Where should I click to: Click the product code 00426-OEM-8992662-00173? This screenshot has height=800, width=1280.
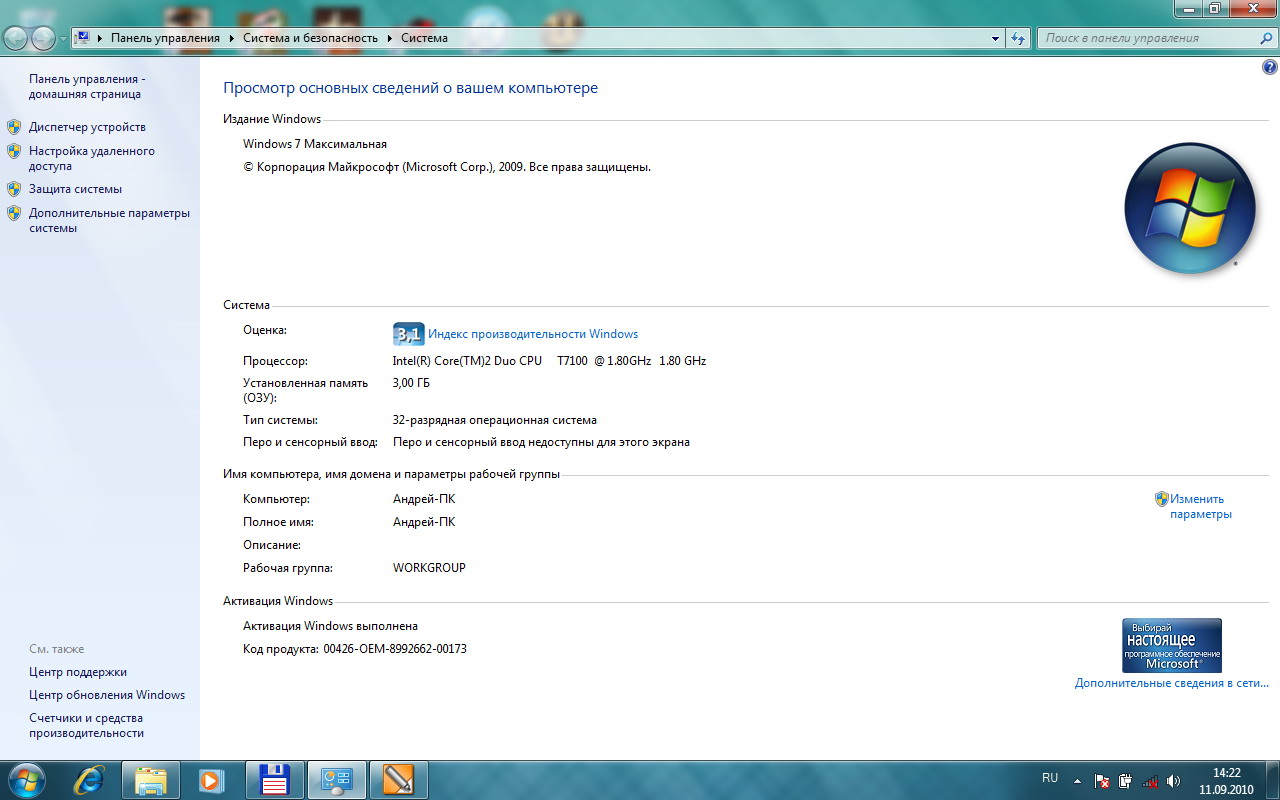pyautogui.click(x=395, y=649)
